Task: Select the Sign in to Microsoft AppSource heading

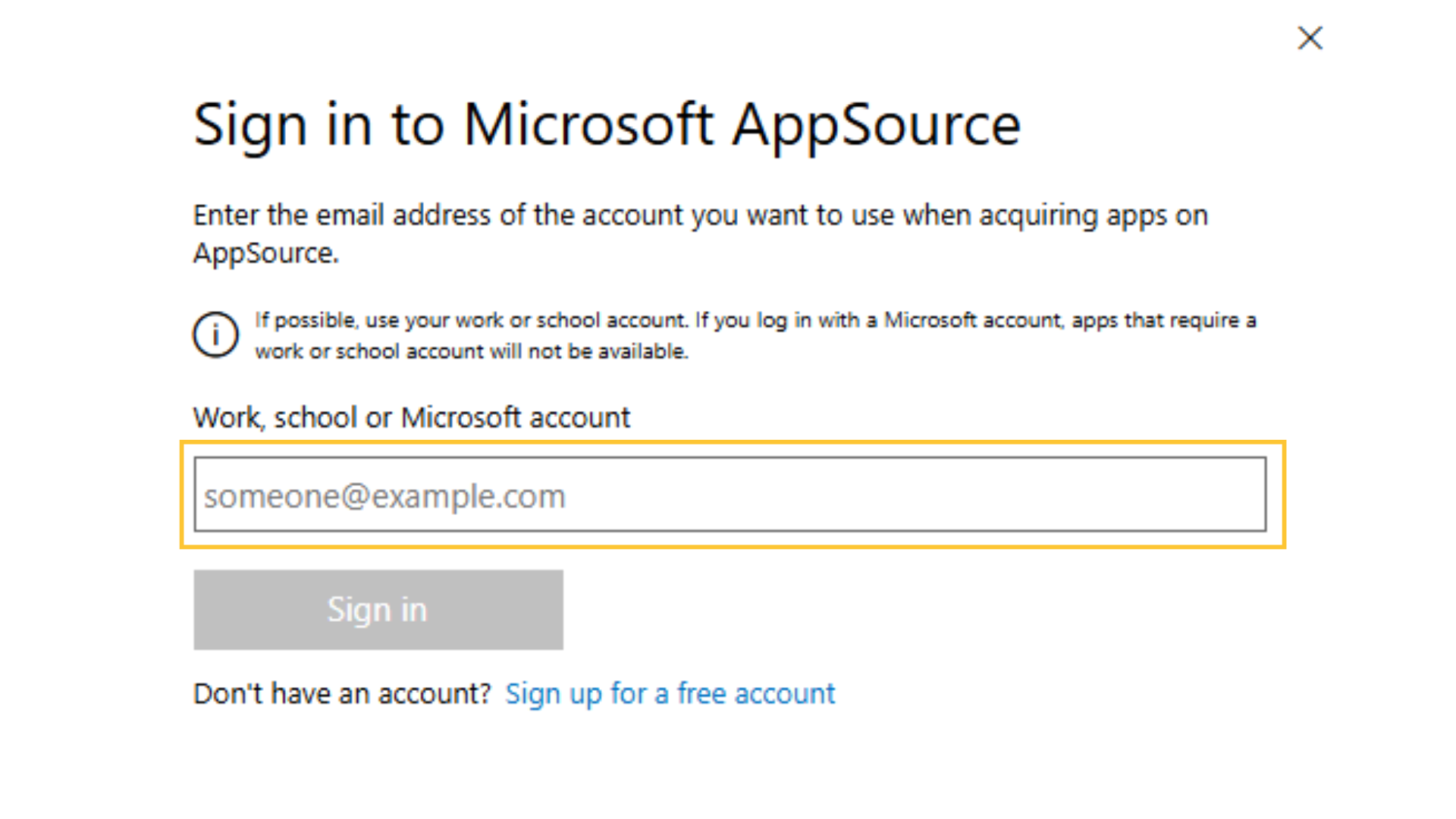Action: pos(607,124)
